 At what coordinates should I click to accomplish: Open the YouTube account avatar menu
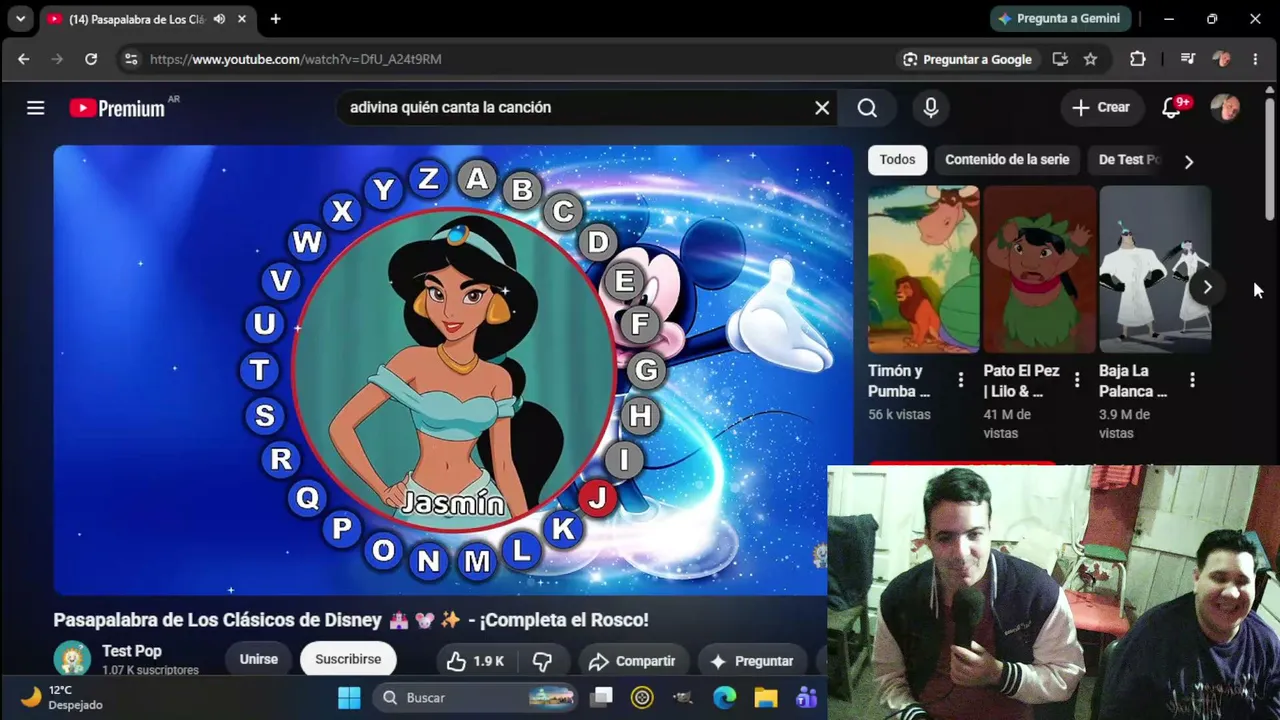[x=1225, y=107]
